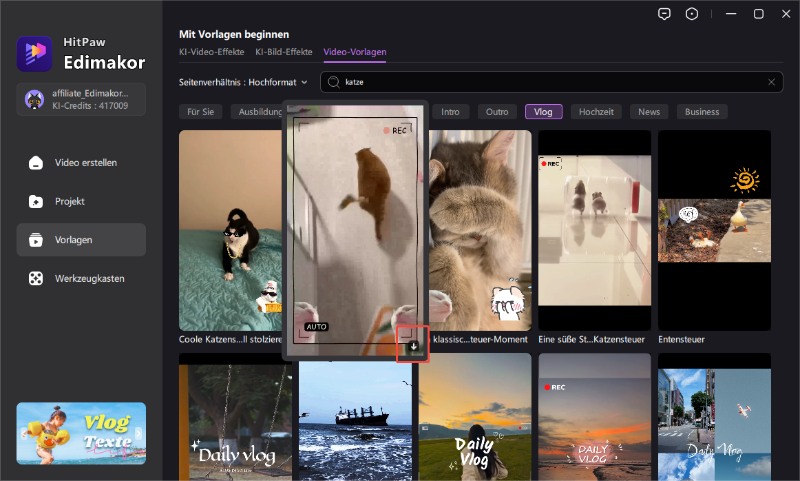Viewport: 800px width, 481px height.
Task: Open the feedback chat icon in title bar
Action: [664, 14]
